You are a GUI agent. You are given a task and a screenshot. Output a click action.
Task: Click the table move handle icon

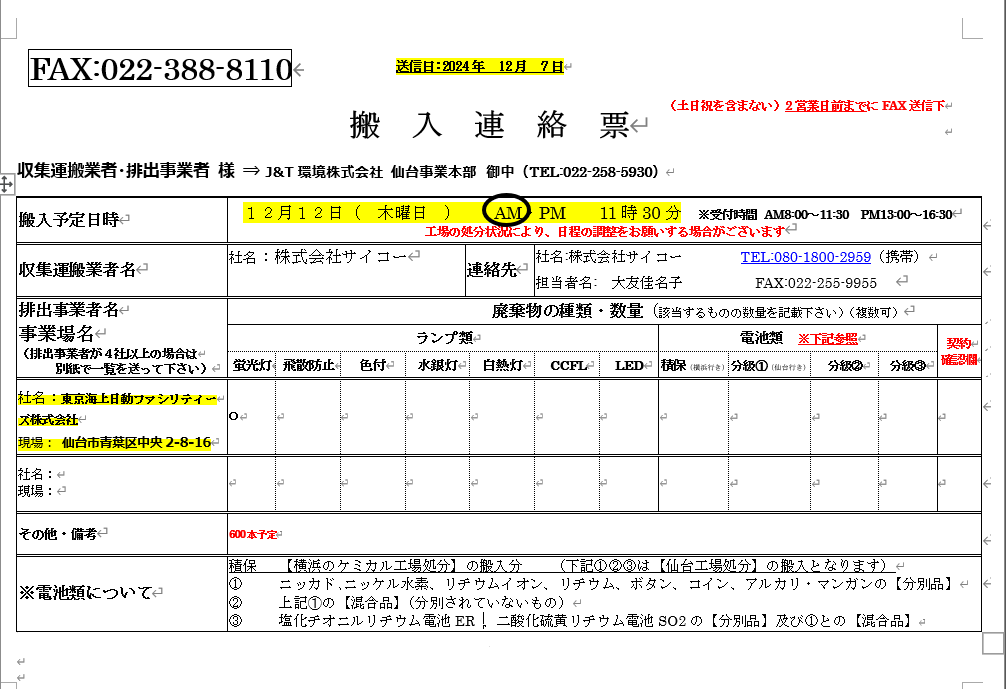6,184
